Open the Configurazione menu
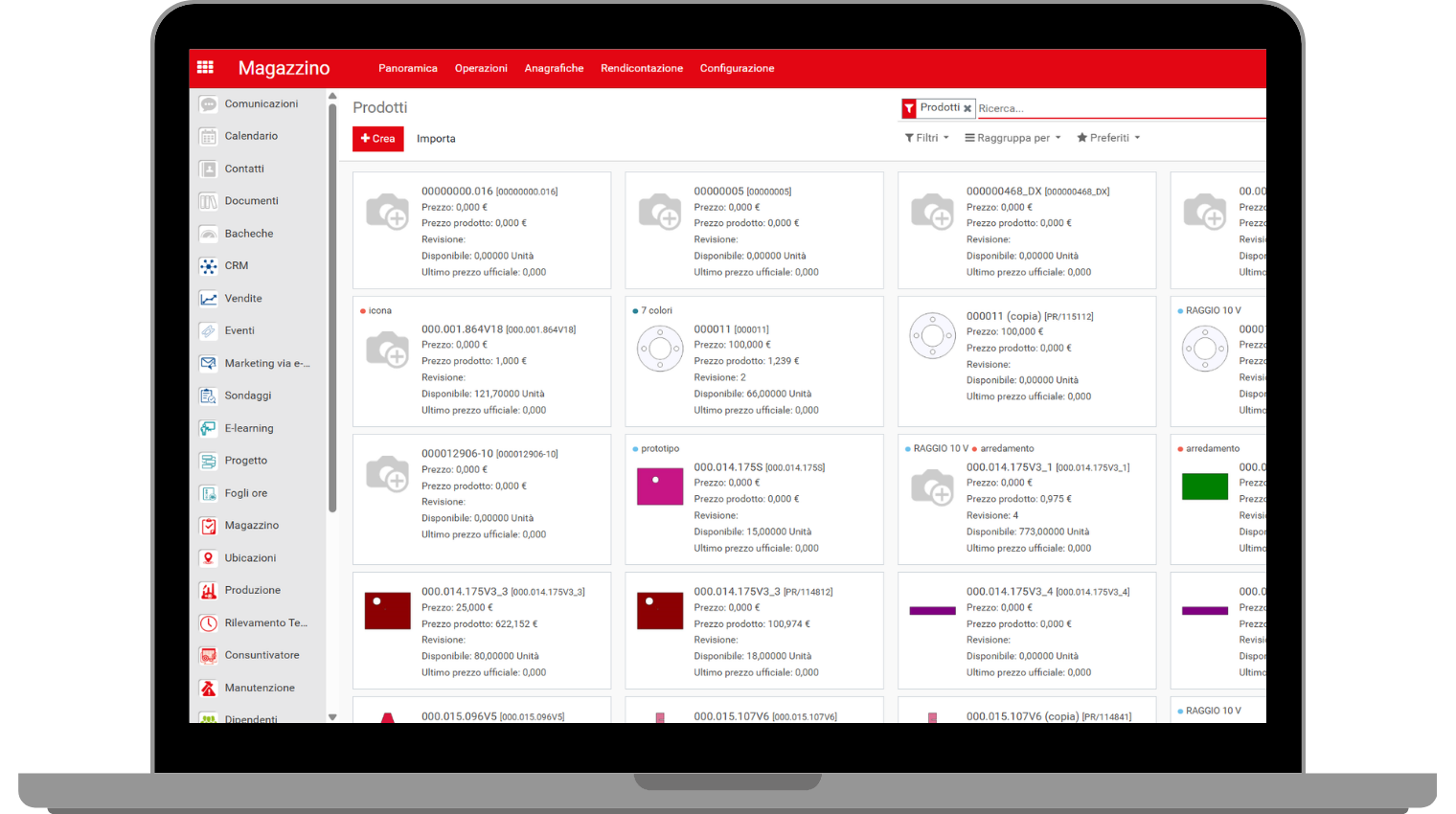The width and height of the screenshot is (1456, 814). click(737, 68)
